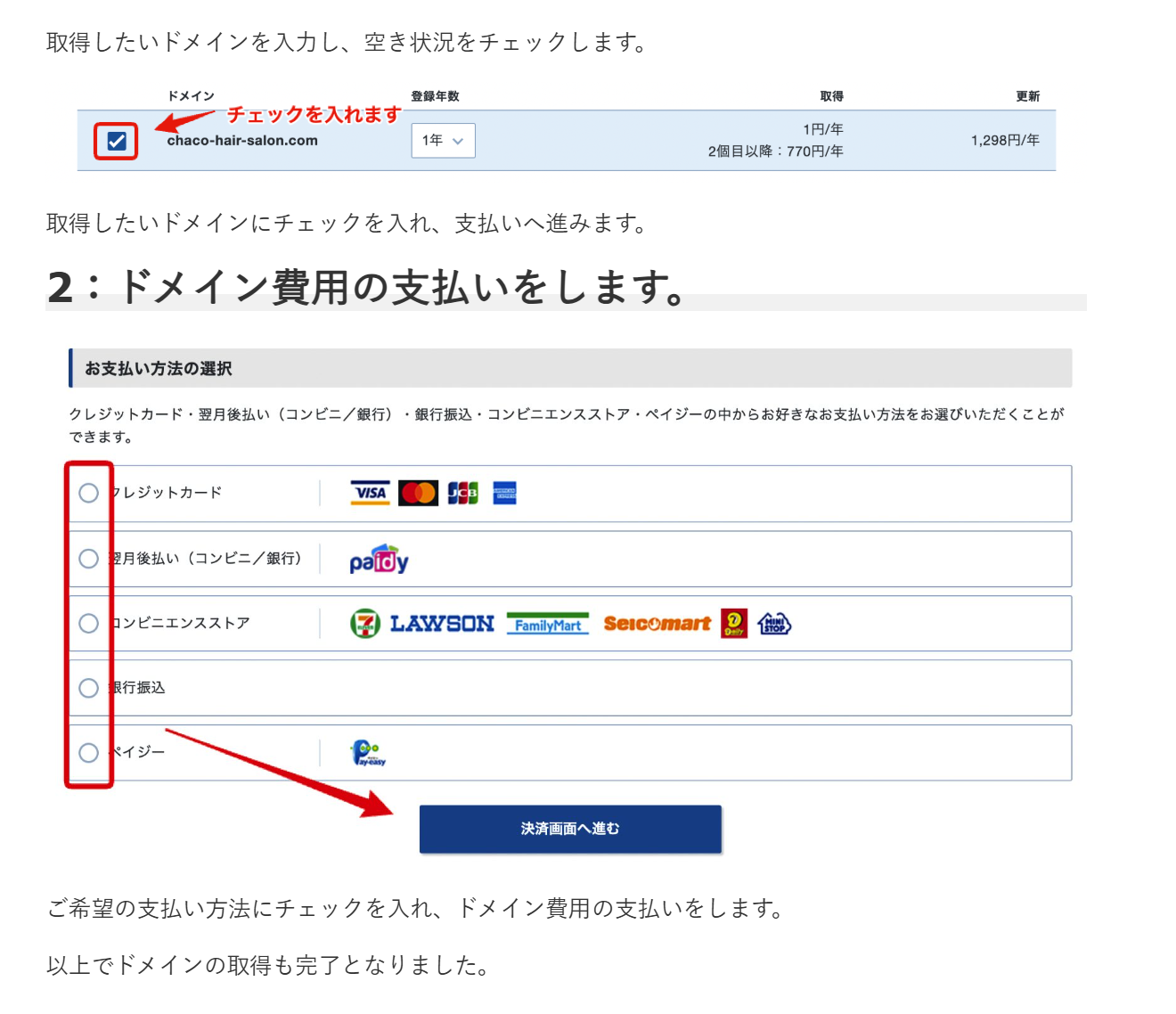Screen dimensions: 1176x1014
Task: Click the Daily Yamazaki logo
Action: [x=734, y=624]
